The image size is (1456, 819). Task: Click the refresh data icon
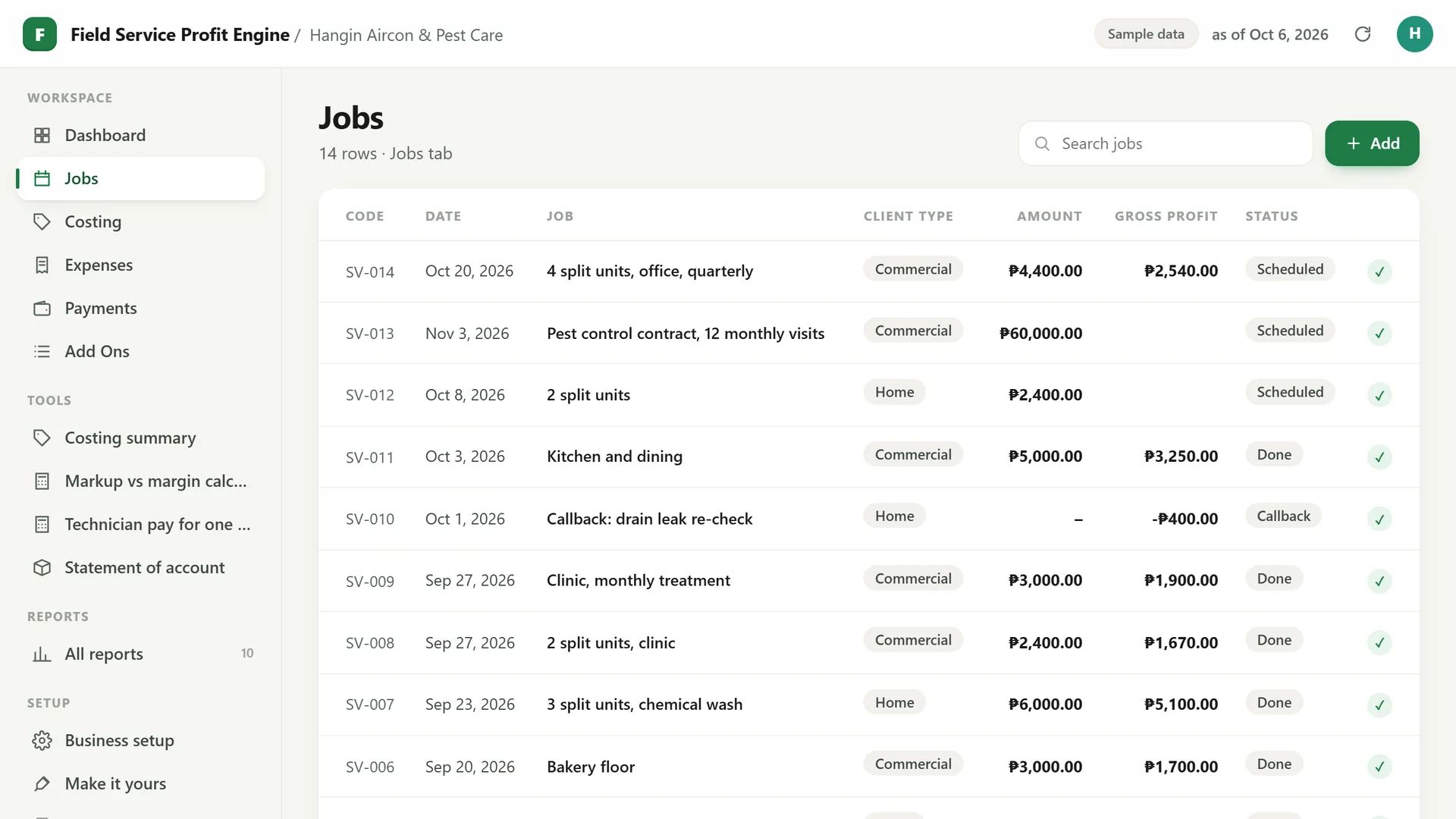pos(1363,34)
